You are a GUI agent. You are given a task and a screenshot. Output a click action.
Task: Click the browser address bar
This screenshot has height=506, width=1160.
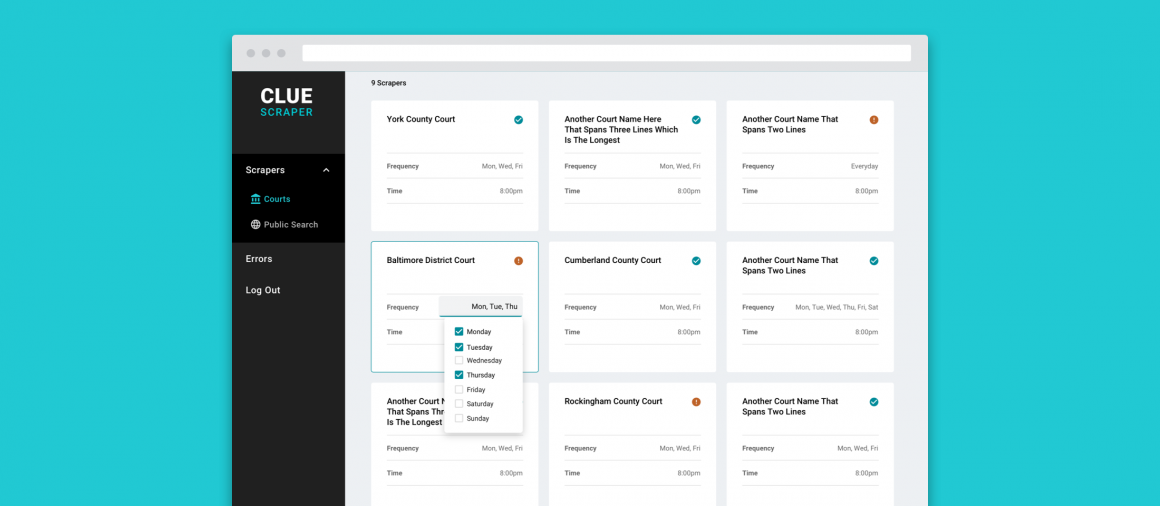tap(607, 53)
